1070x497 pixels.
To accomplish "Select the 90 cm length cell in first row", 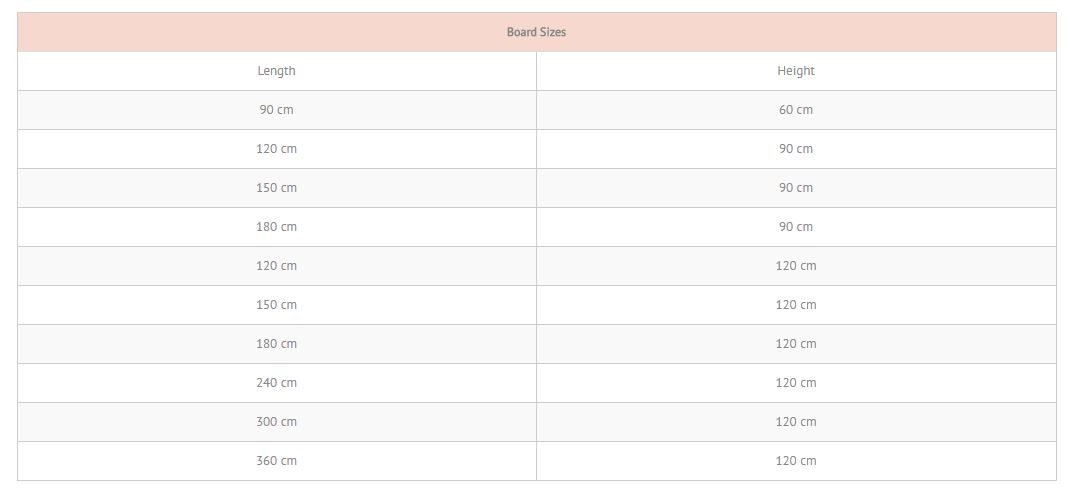I will coord(277,110).
